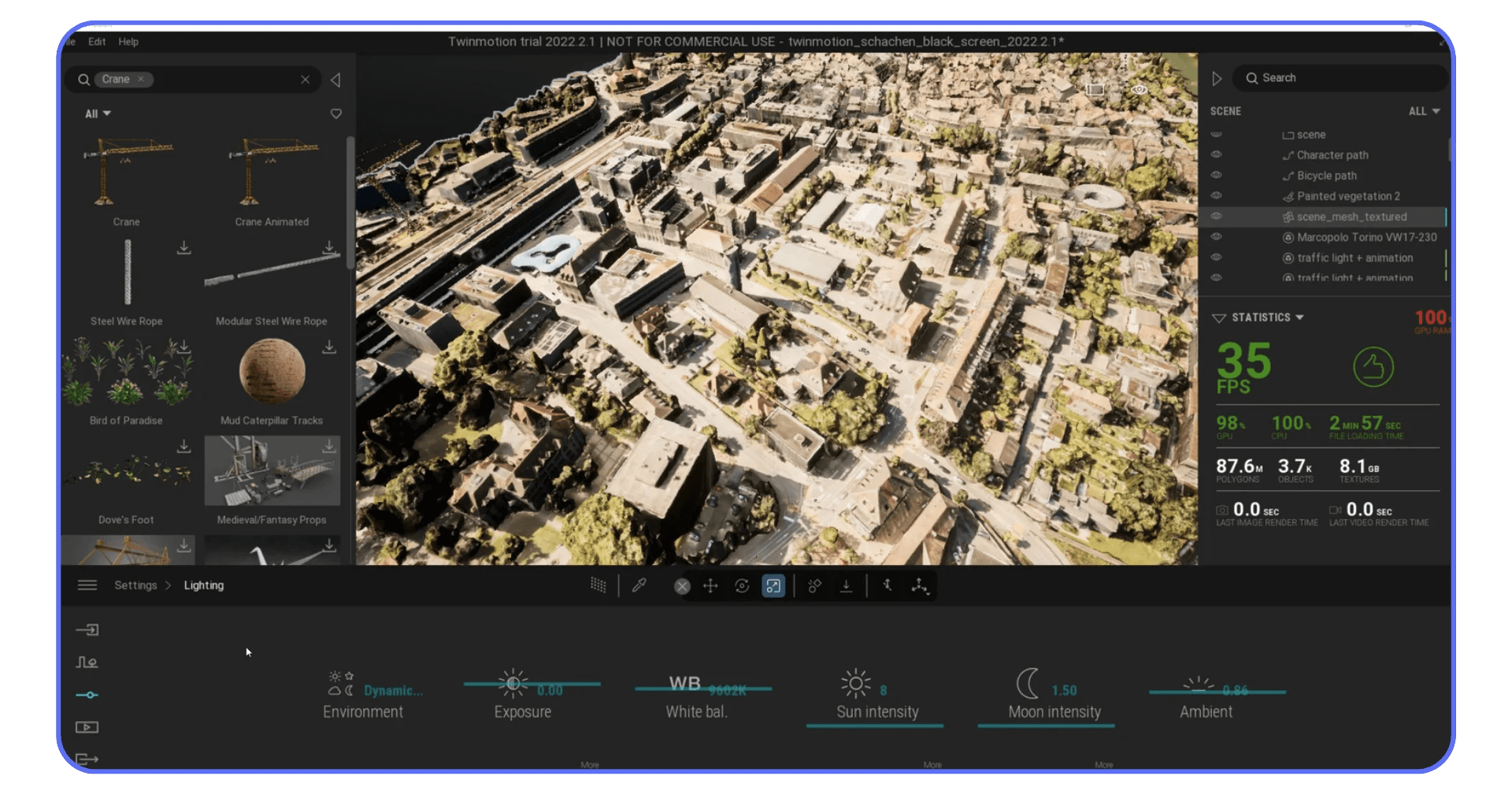Toggle visibility of Painted vegetation 2

pyautogui.click(x=1217, y=195)
